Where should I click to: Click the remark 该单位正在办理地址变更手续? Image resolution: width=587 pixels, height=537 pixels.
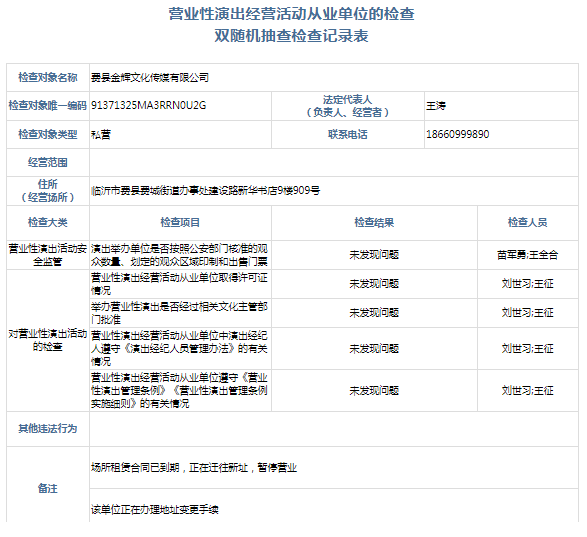(x=155, y=510)
